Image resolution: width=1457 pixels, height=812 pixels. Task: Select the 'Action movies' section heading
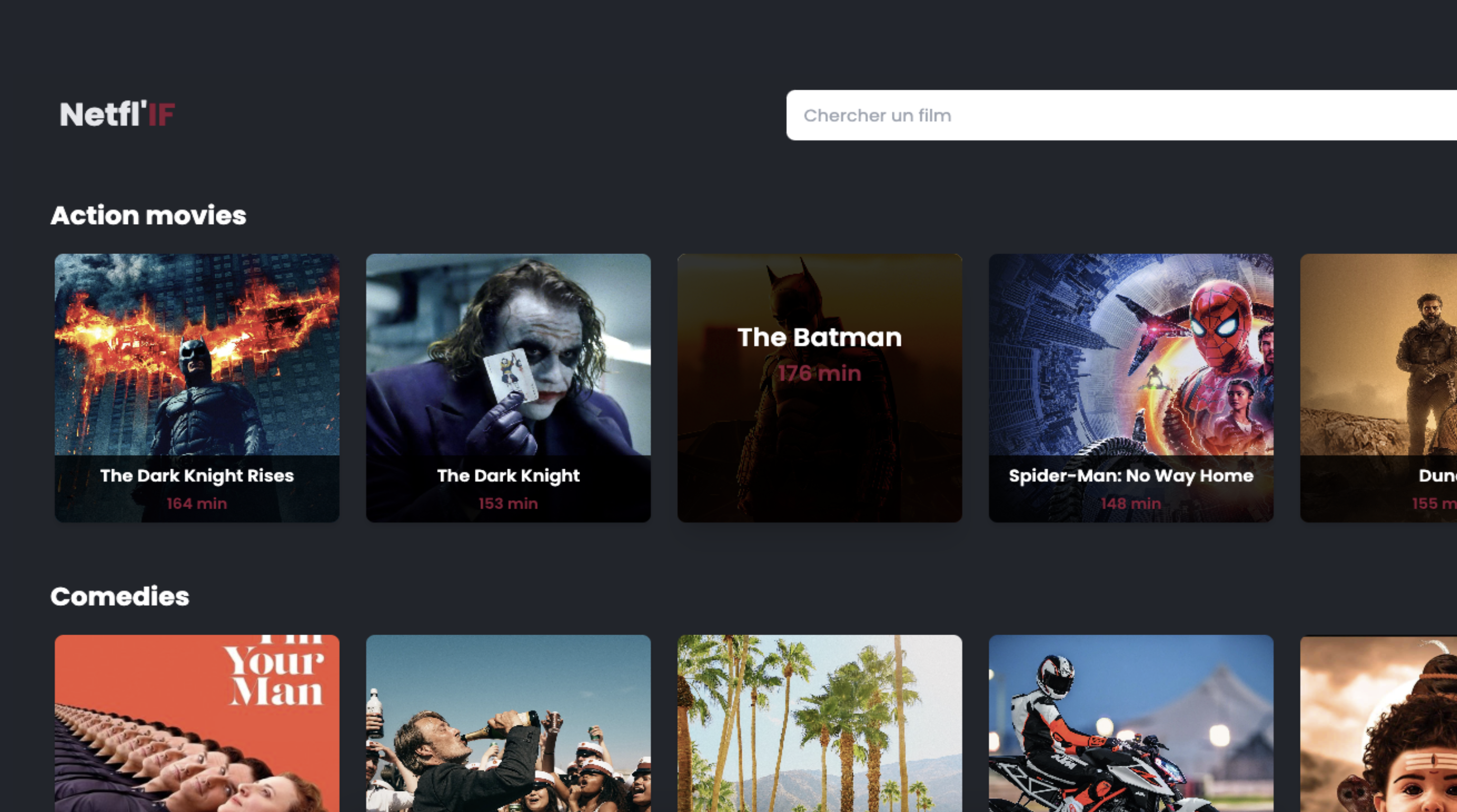(148, 215)
